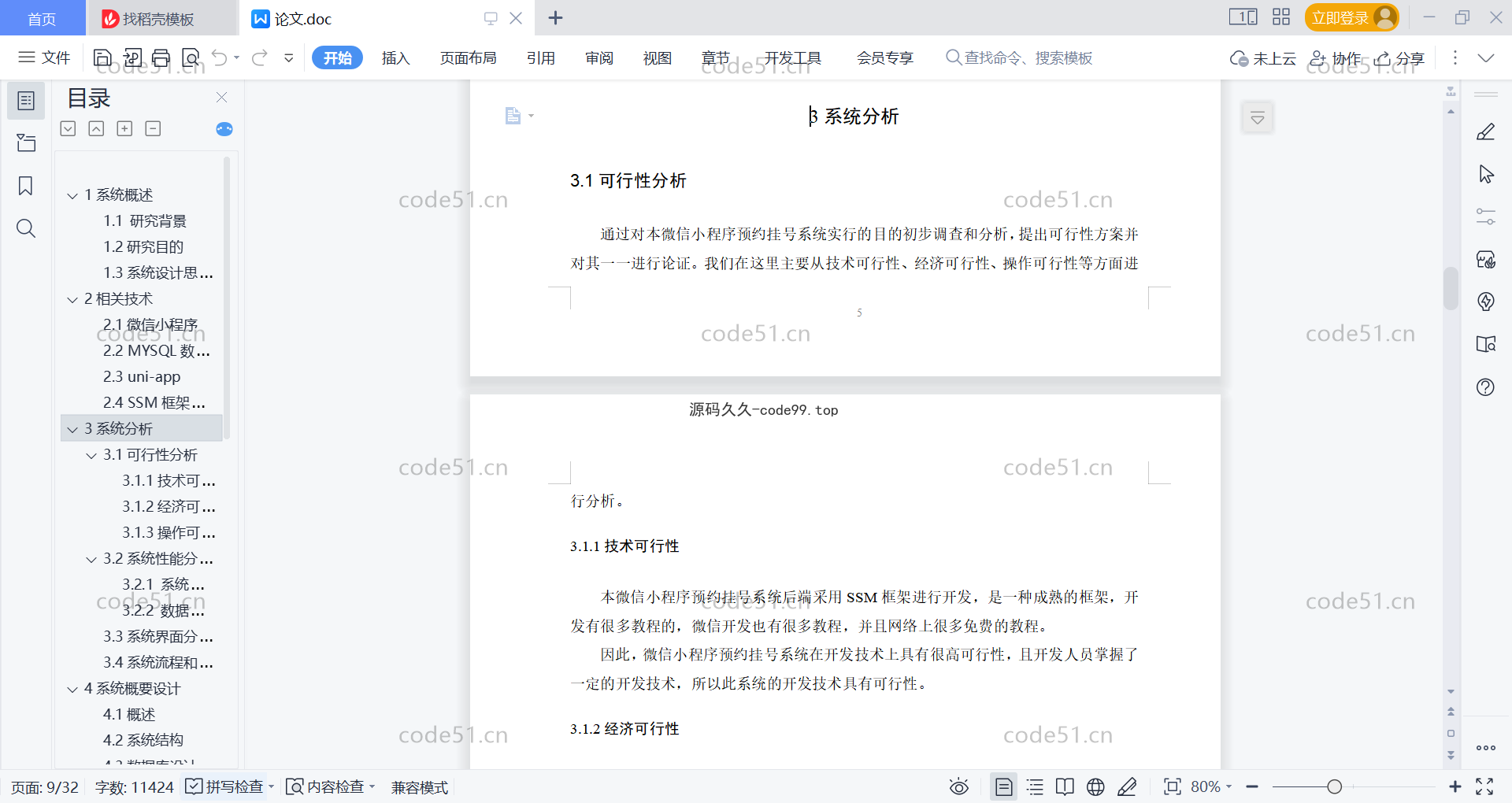Toggle 拼写检查 in the status bar
The width and height of the screenshot is (1512, 803).
(x=224, y=787)
